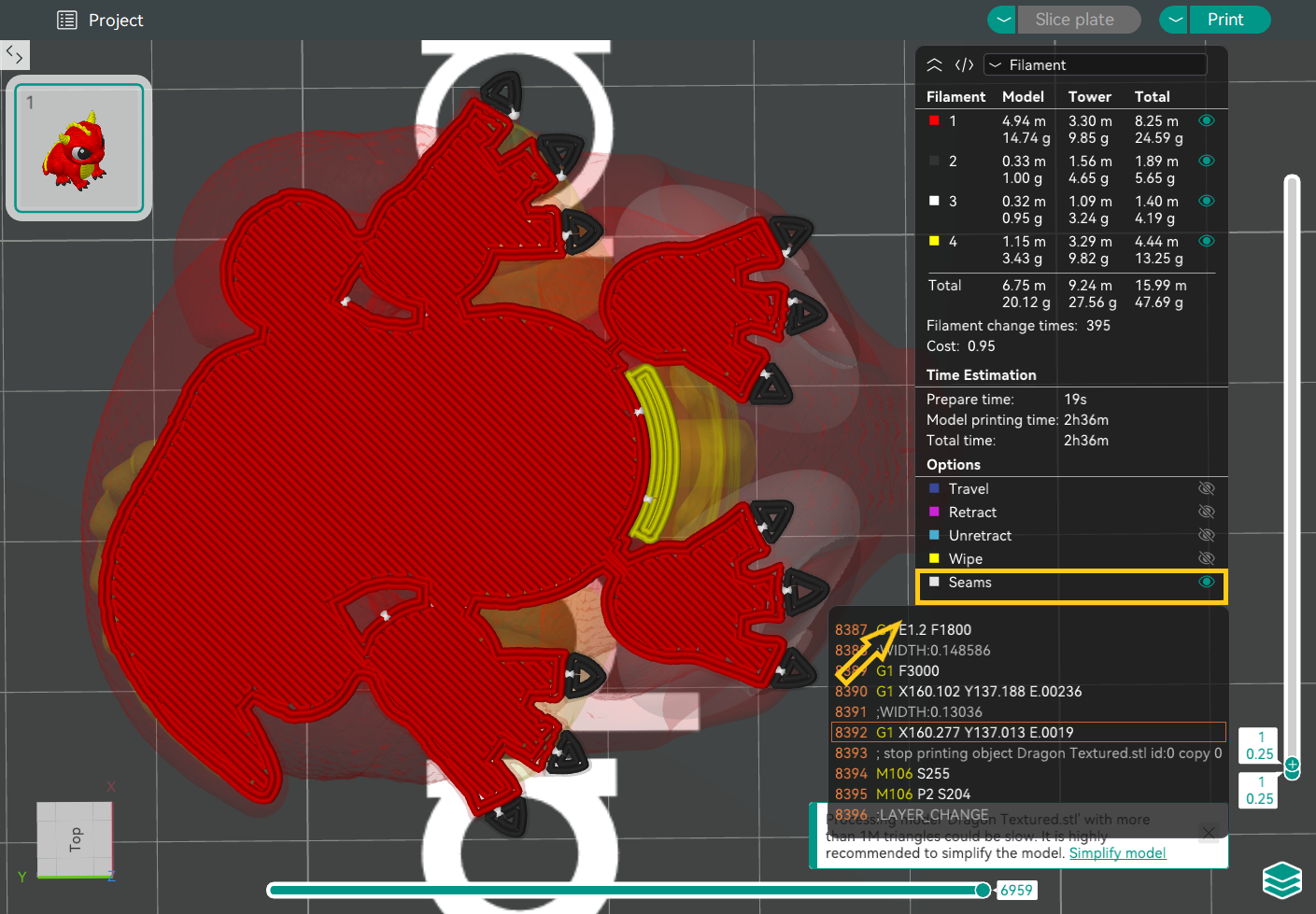This screenshot has width=1316, height=914.
Task: Select G-code line 8392 with X160.277
Action: pos(1028,732)
